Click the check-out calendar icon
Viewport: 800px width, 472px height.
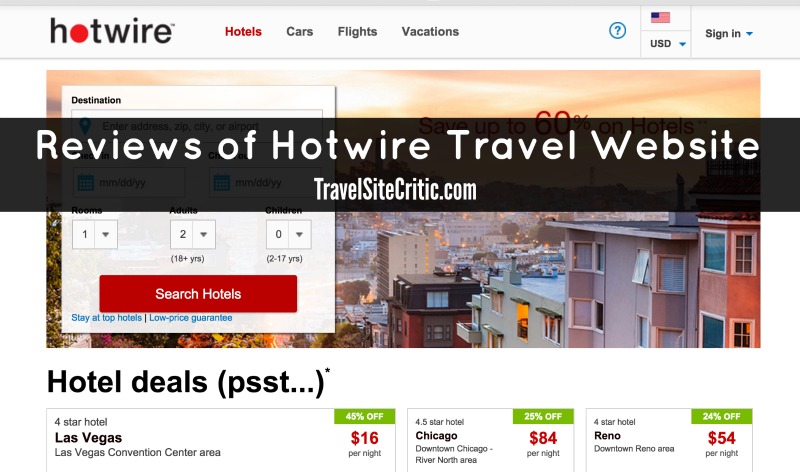(x=221, y=183)
